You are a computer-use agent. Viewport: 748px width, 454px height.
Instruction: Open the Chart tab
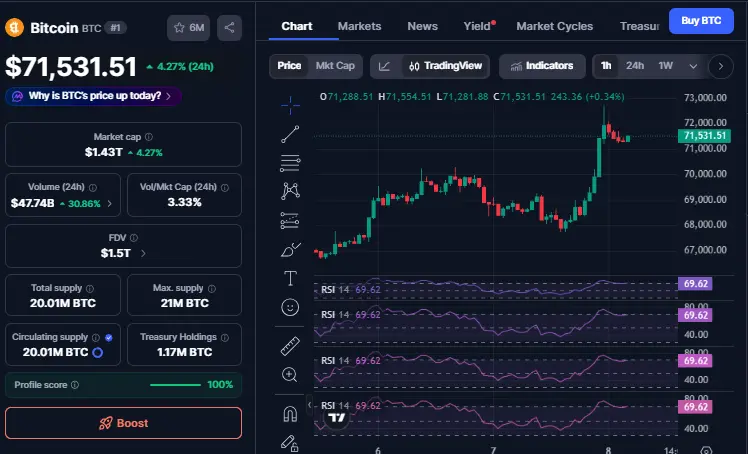[297, 26]
